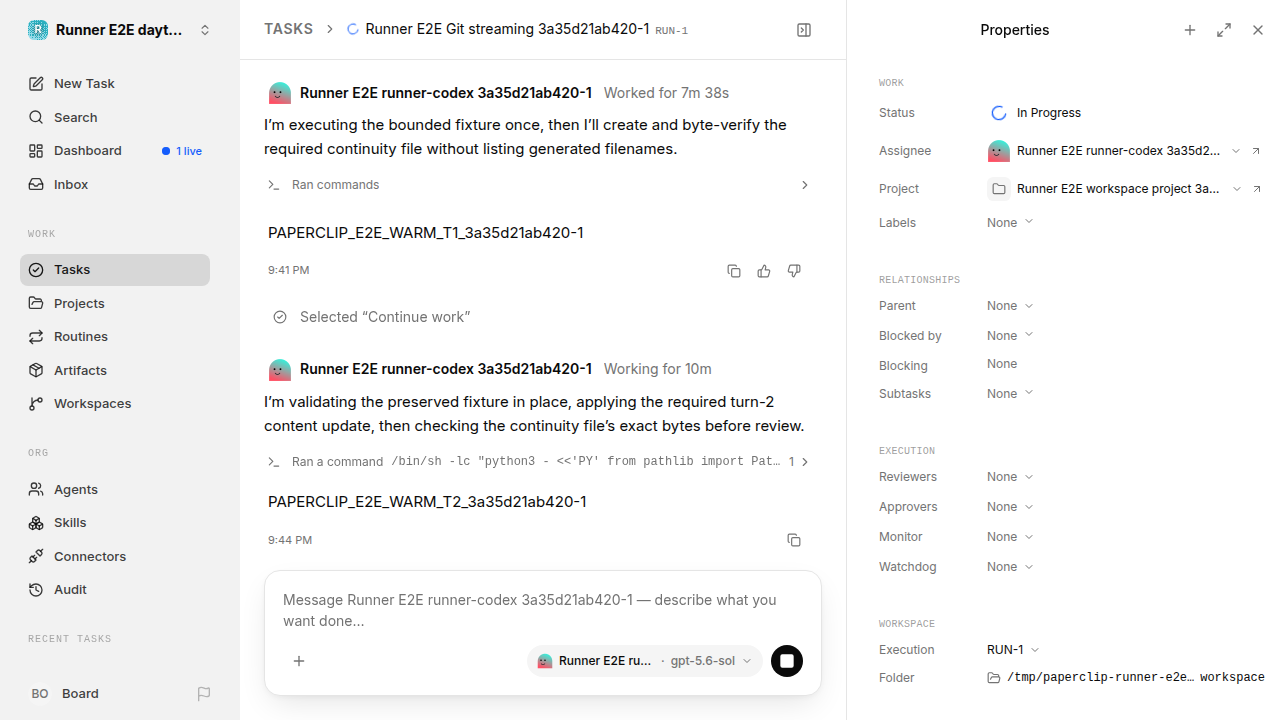Open Execution RUN-1 dropdown
1280x720 pixels.
tap(1014, 650)
